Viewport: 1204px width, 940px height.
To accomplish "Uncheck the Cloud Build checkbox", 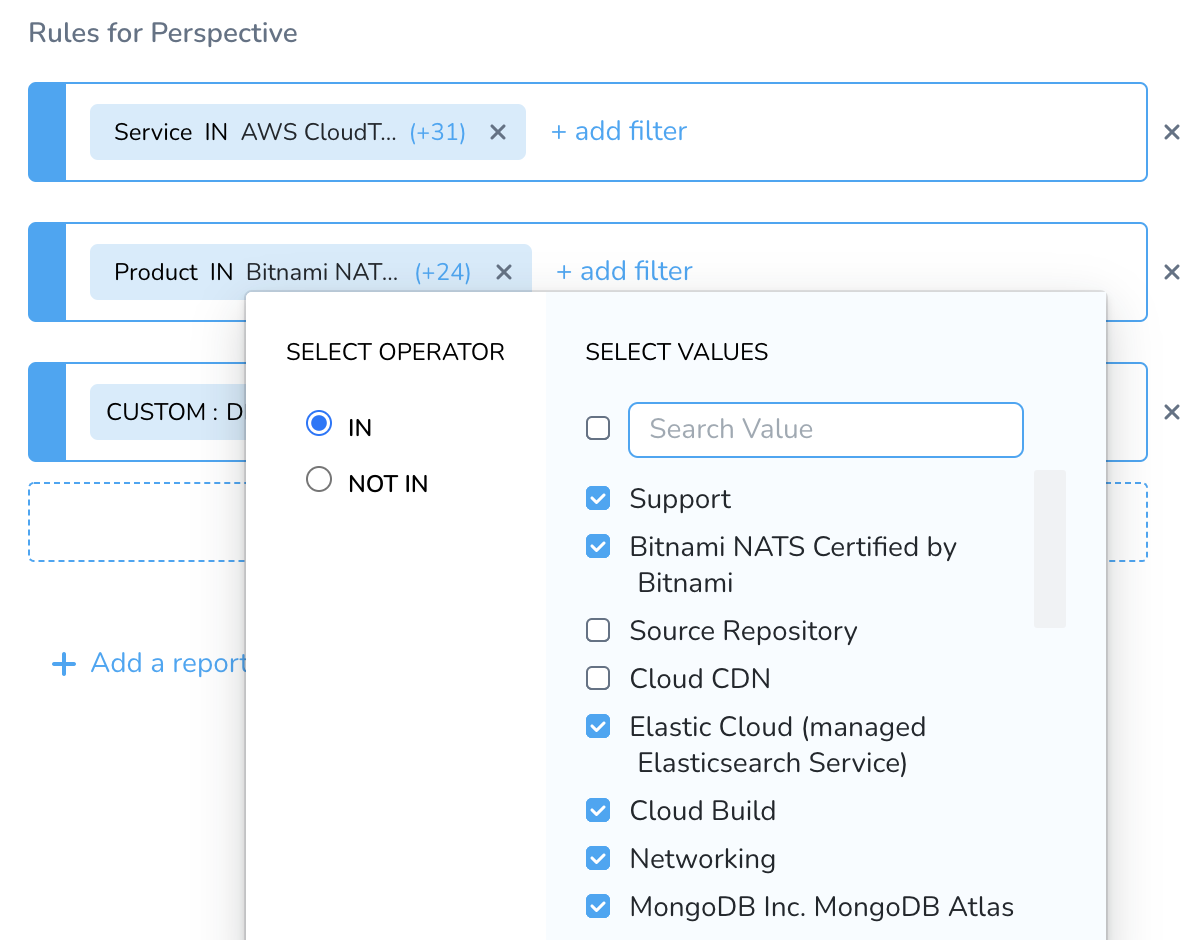I will 598,810.
